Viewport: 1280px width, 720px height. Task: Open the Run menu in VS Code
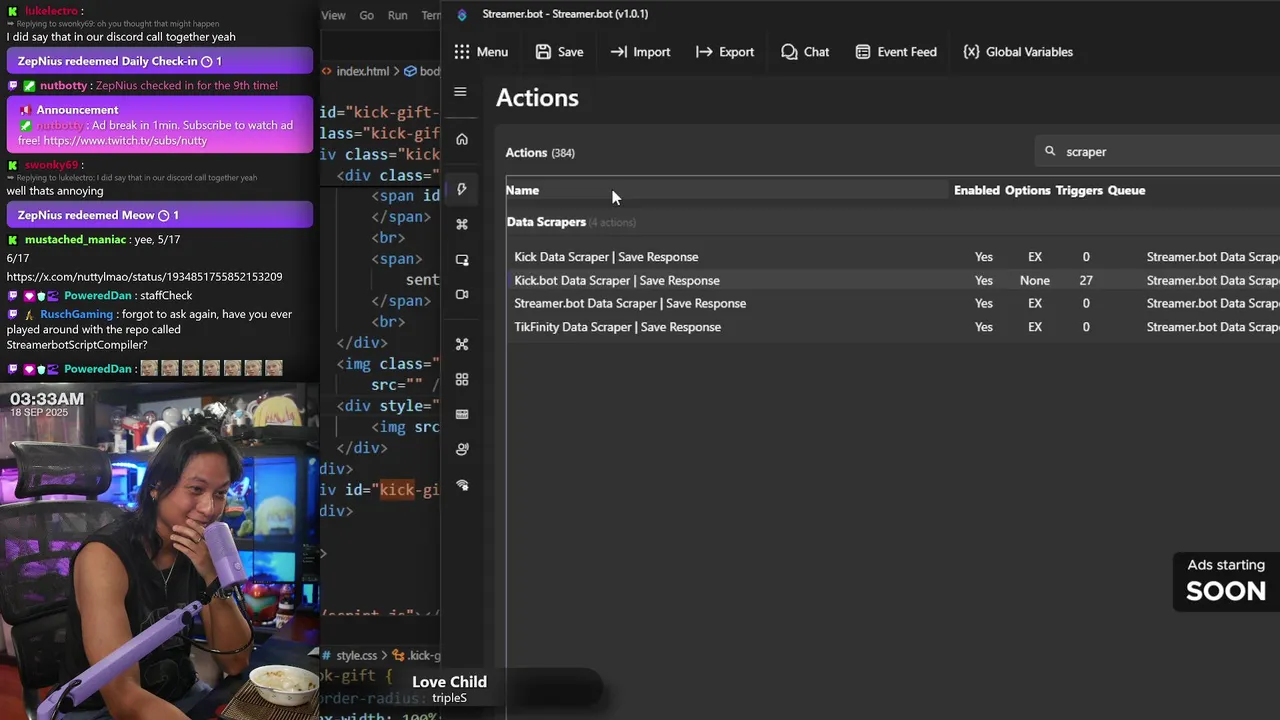point(397,15)
